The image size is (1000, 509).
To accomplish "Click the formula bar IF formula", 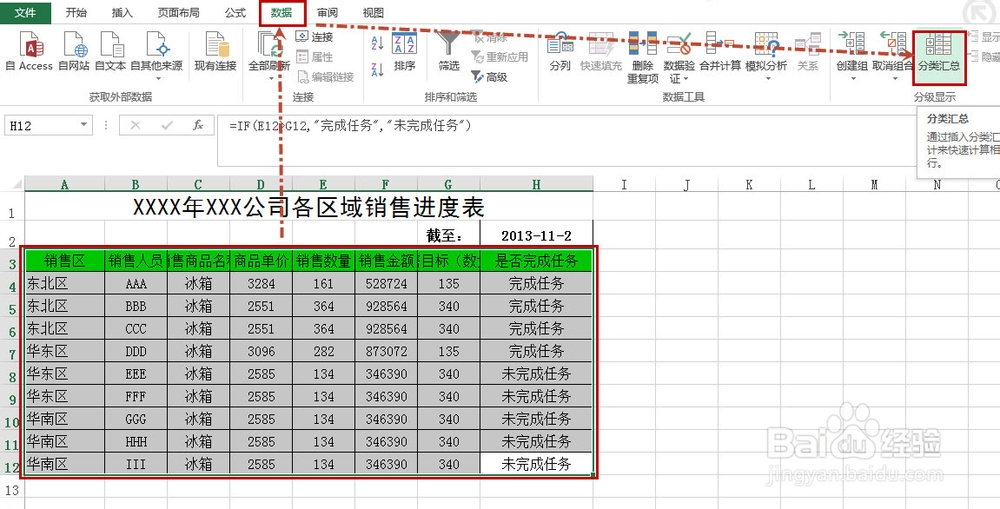I will pyautogui.click(x=350, y=126).
